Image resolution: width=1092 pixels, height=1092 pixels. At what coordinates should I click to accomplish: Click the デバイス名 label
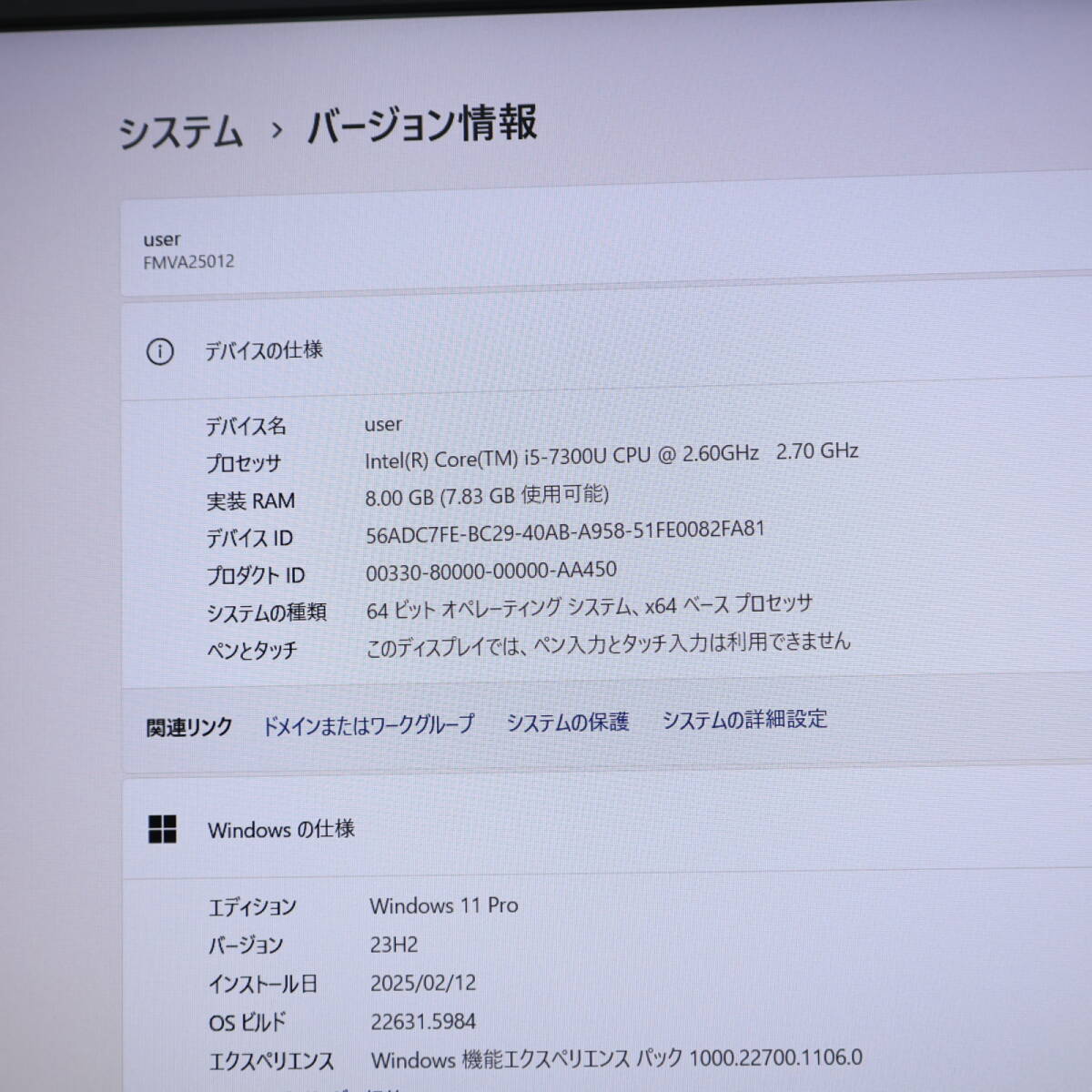[x=246, y=426]
